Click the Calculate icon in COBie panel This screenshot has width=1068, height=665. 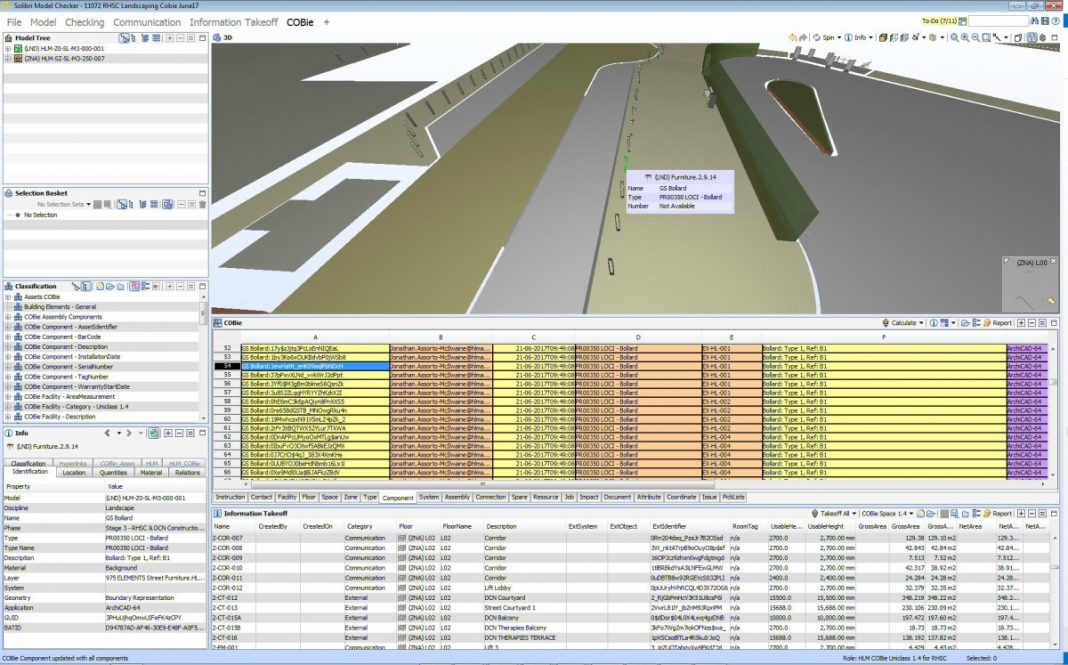[x=887, y=323]
